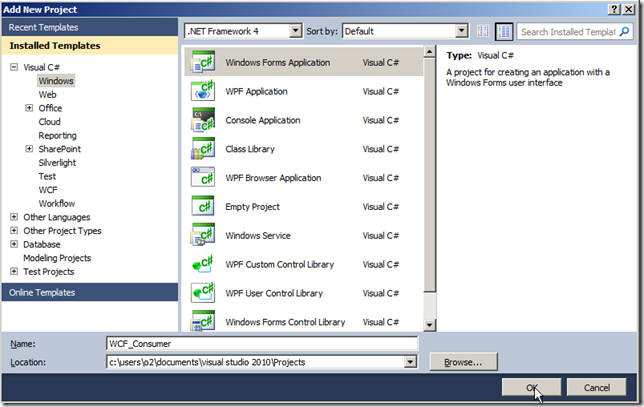Image resolution: width=644 pixels, height=407 pixels.
Task: Select the Modeling Projects item
Action: (57, 258)
